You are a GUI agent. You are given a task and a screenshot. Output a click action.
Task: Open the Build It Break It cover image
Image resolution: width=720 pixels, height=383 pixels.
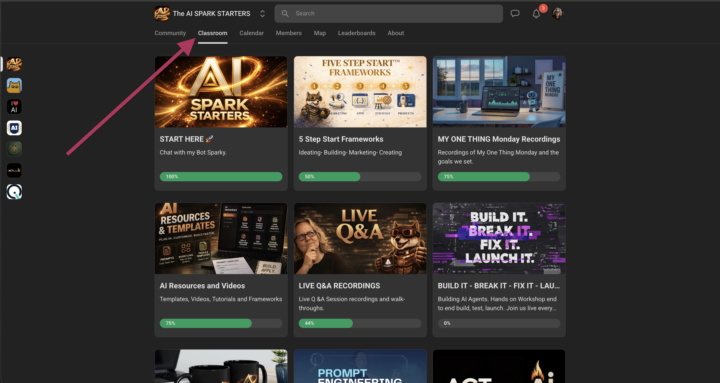[499, 239]
